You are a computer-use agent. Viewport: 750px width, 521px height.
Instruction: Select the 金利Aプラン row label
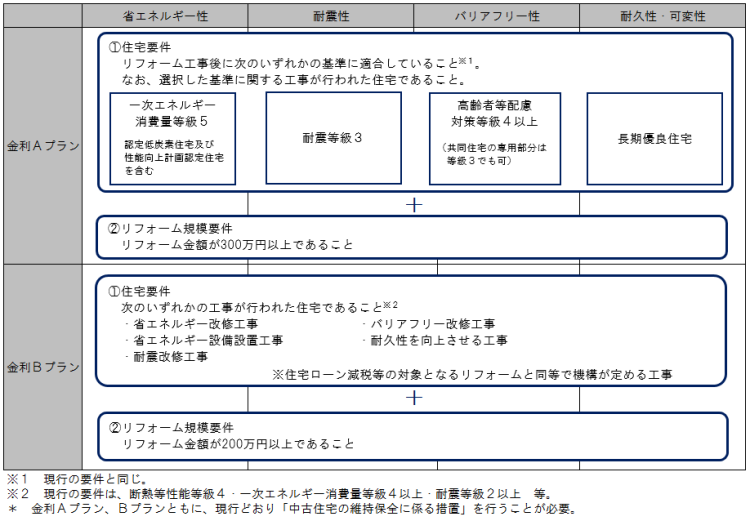[x=43, y=146]
